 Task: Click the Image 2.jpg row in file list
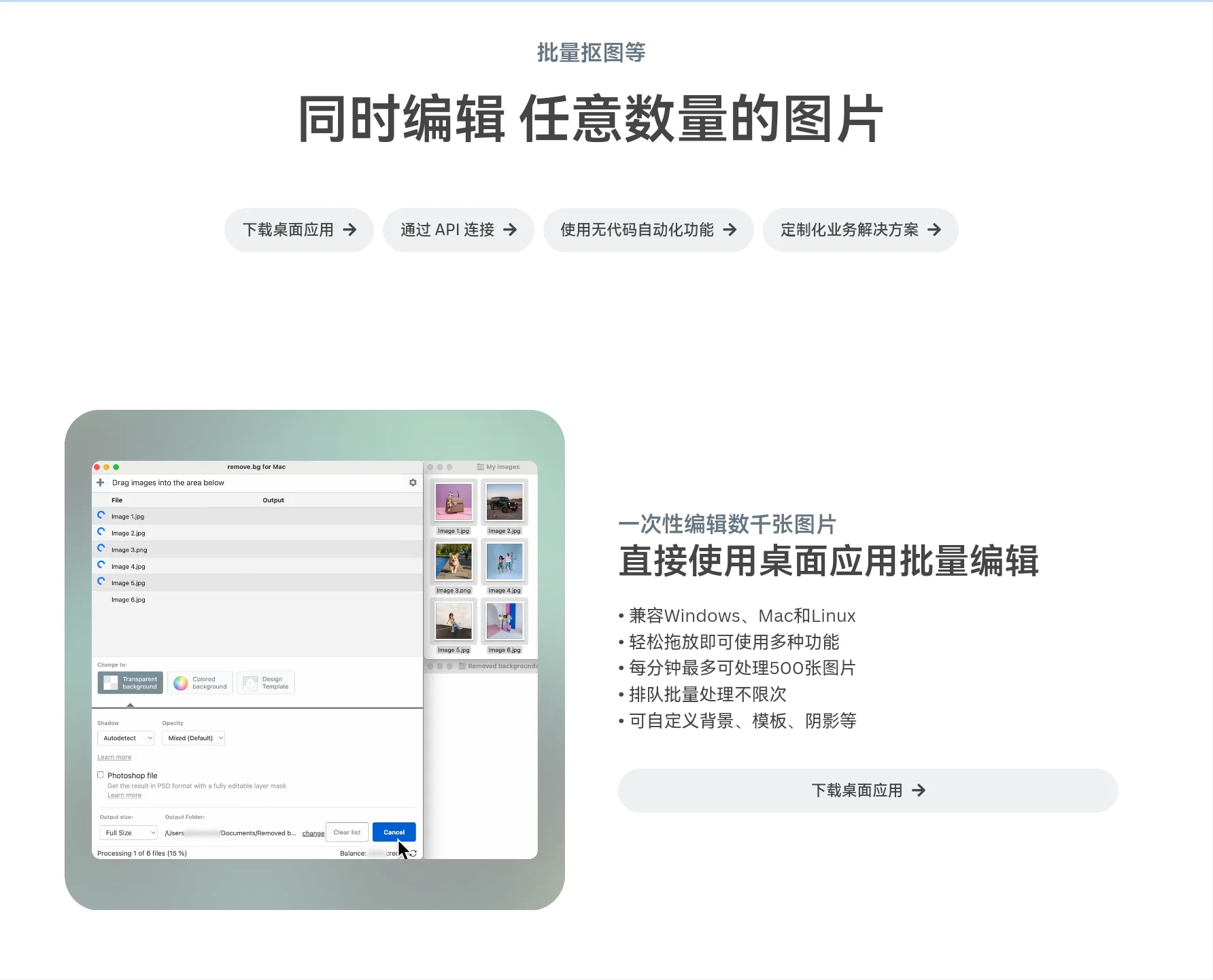257,533
